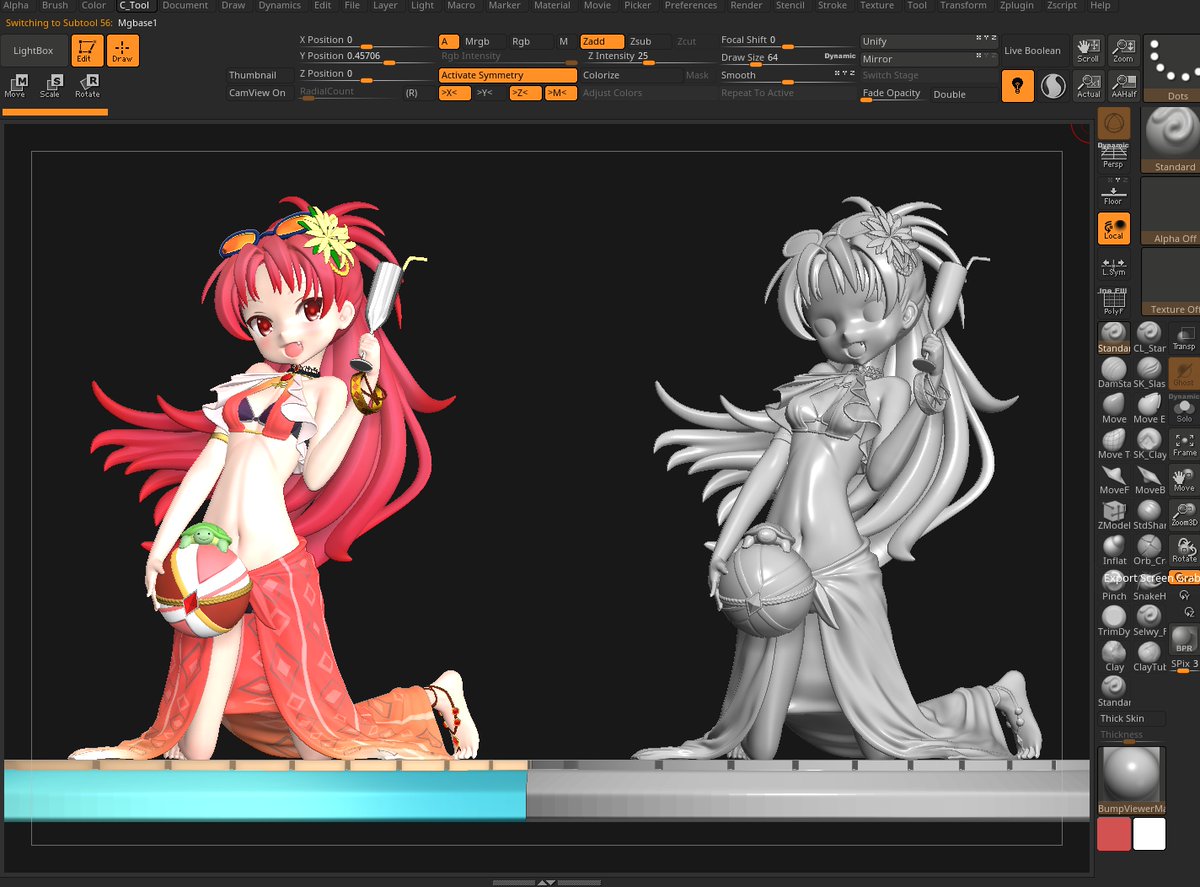Viewport: 1200px width, 887px height.
Task: Click the Scroll document icon
Action: [x=1088, y=51]
